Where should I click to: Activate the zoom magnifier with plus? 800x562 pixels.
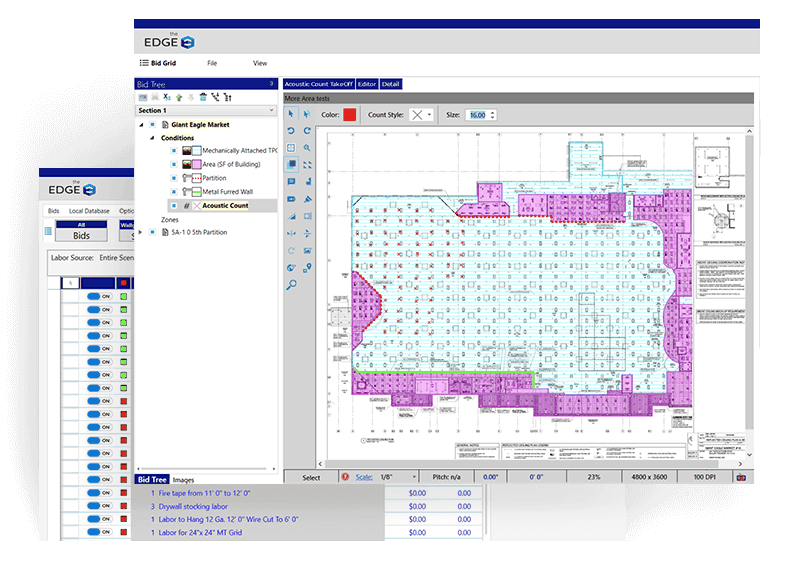click(x=307, y=148)
